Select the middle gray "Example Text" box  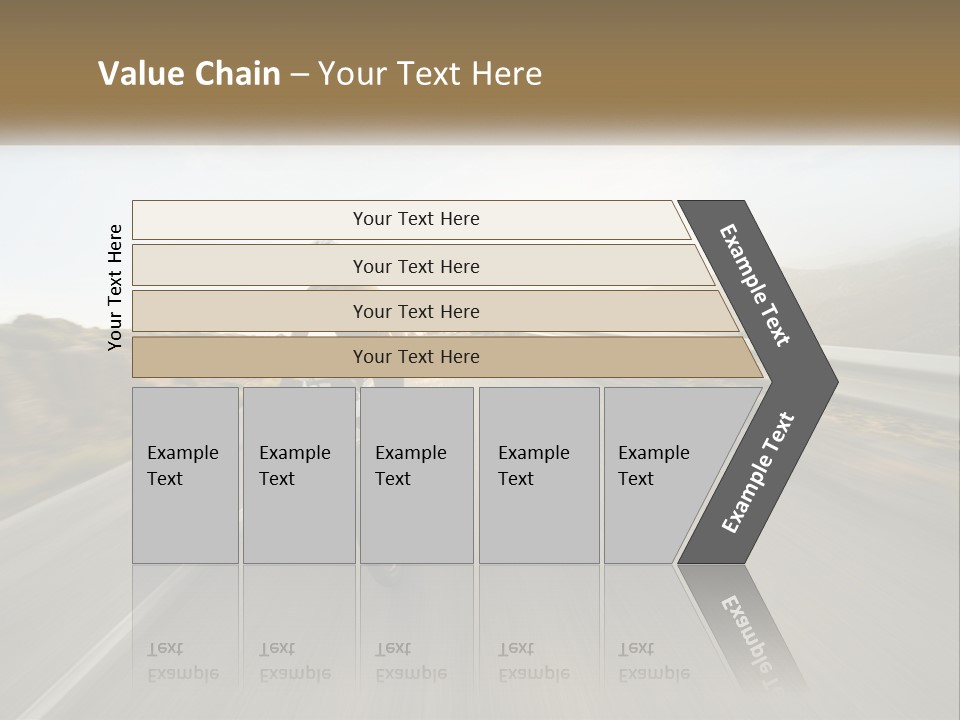[416, 474]
